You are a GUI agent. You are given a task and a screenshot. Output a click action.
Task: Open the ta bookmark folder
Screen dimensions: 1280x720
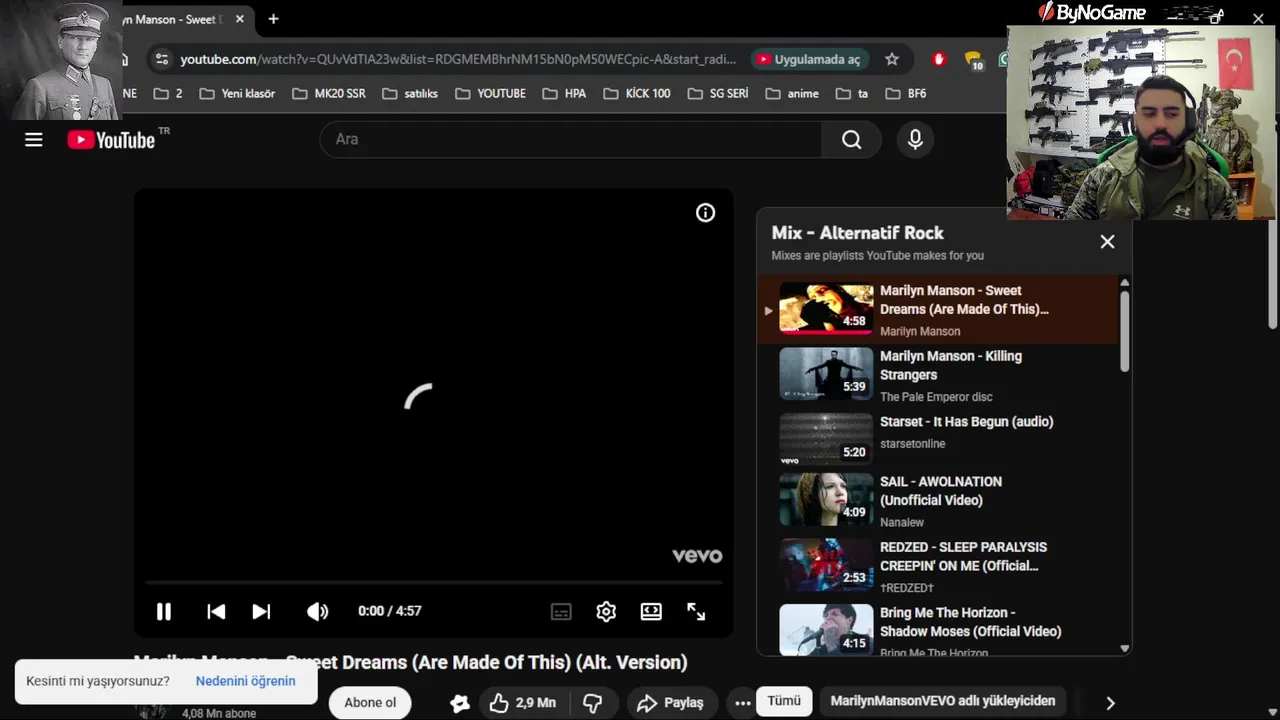click(x=852, y=93)
